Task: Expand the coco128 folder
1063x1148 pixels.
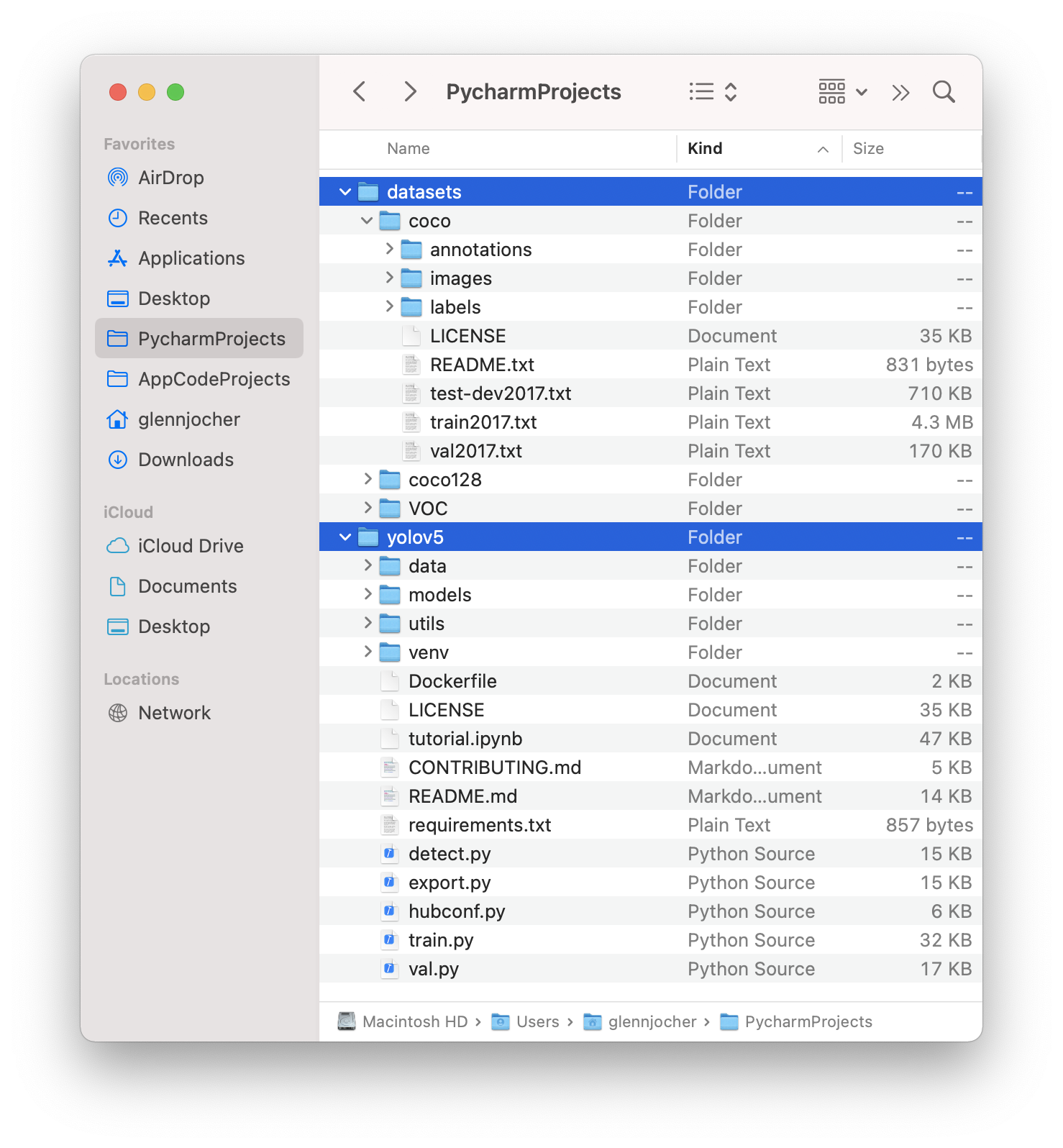Action: pos(368,479)
